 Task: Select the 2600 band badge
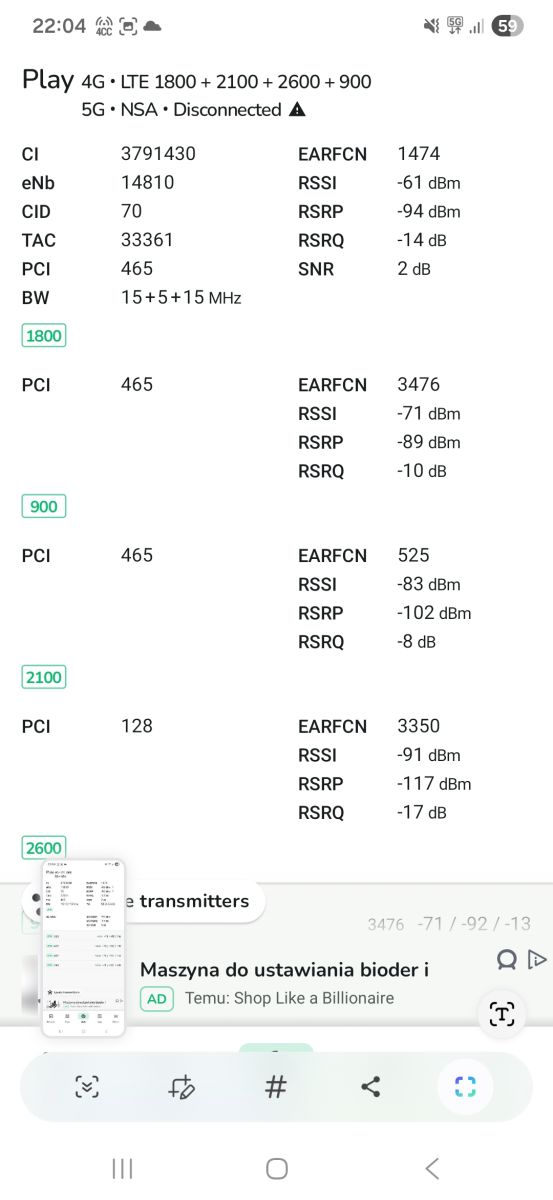coord(44,848)
